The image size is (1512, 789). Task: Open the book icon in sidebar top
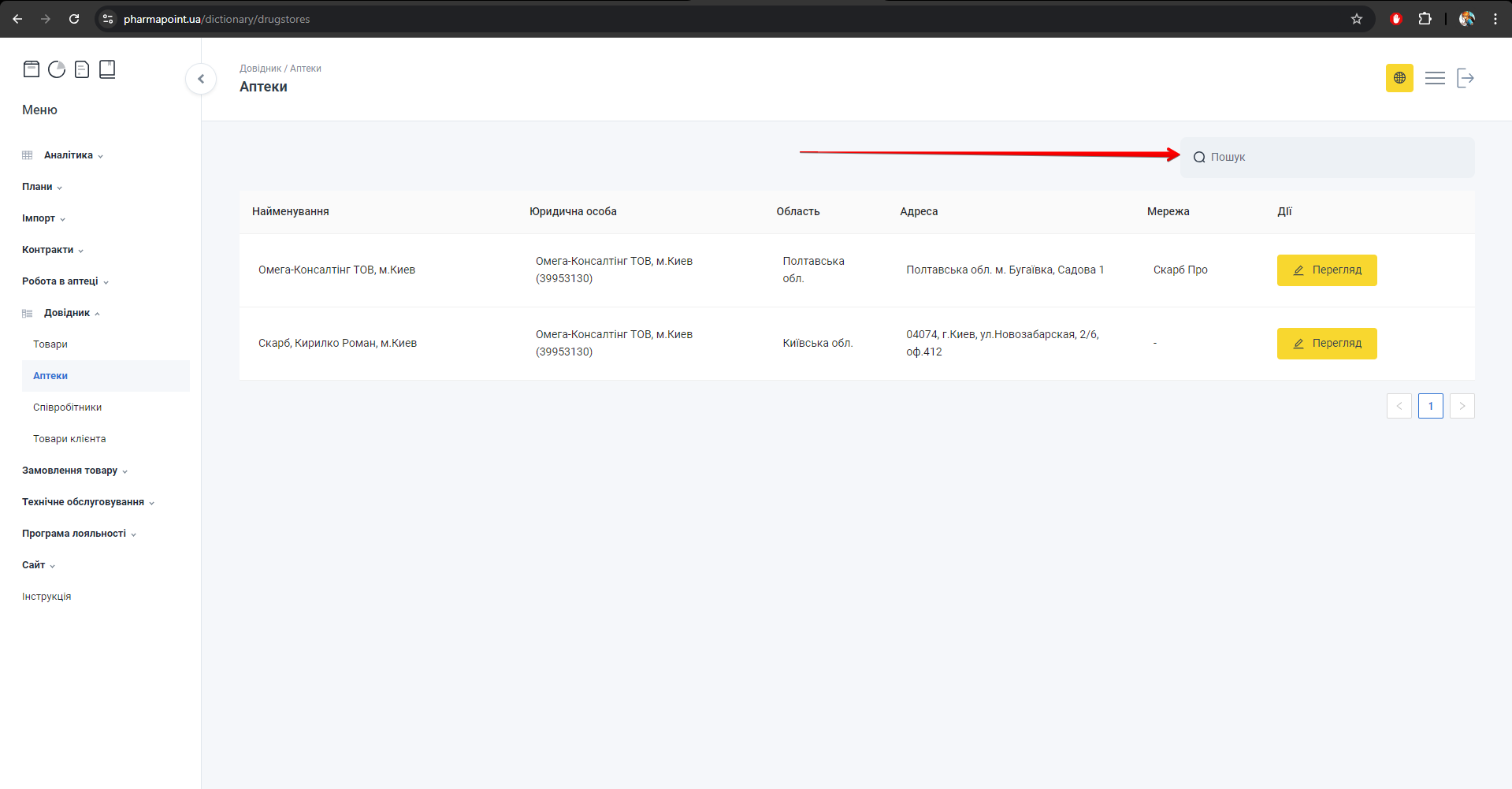coord(107,69)
